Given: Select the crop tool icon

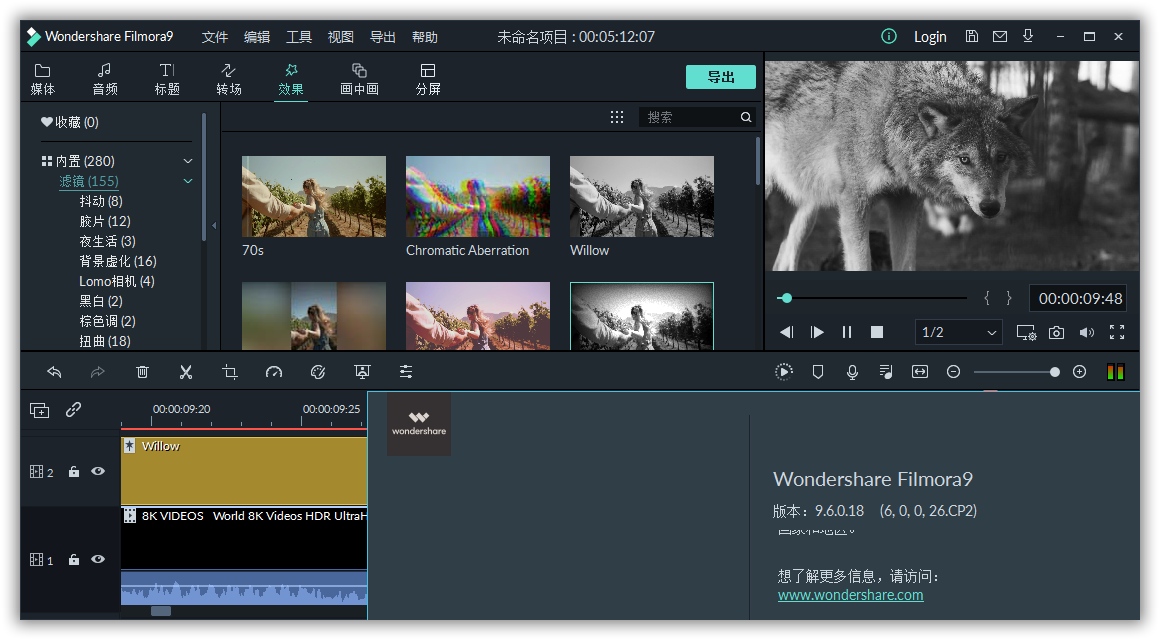Looking at the screenshot, I should [x=230, y=372].
